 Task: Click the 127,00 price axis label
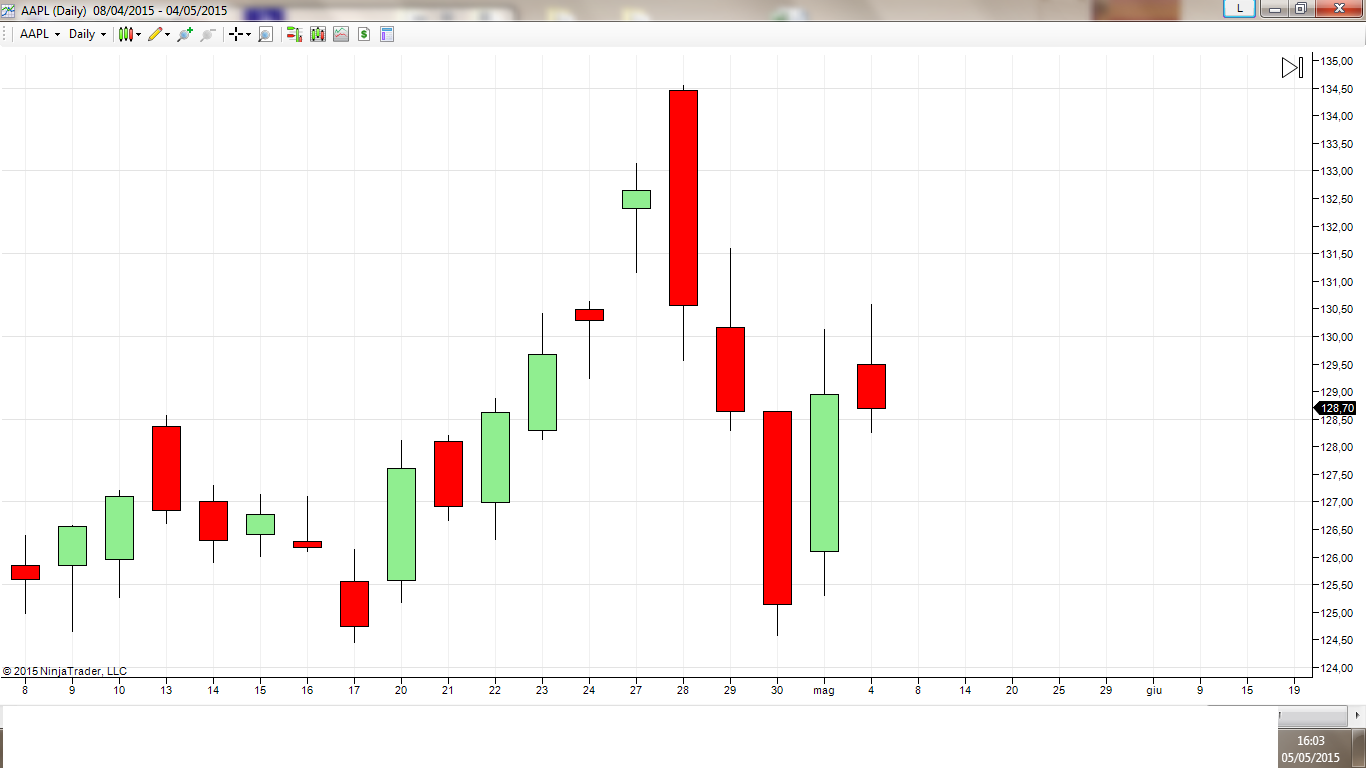pos(1338,502)
